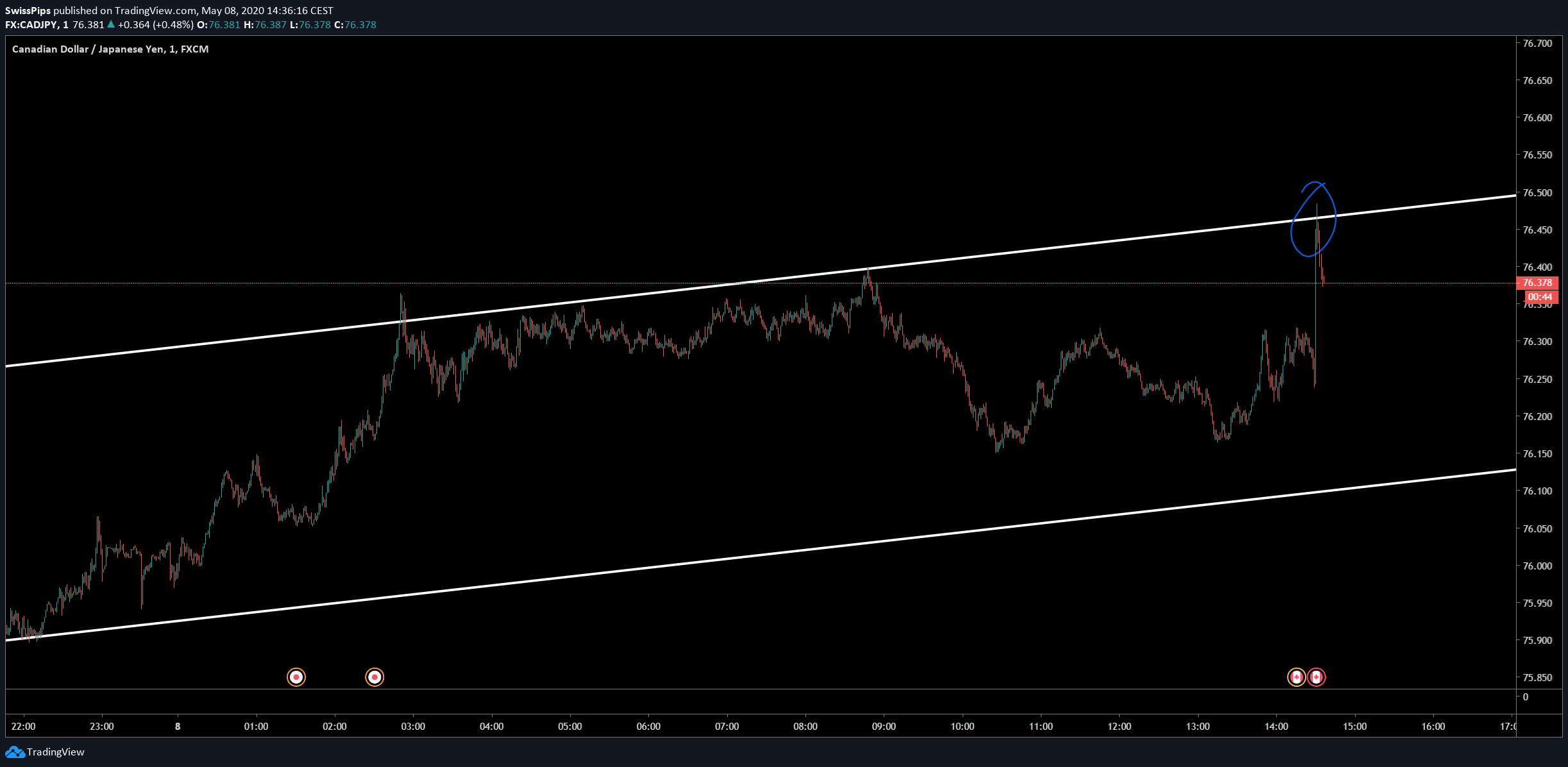Click the 76.650 price axis label
The image size is (1568, 767).
click(1537, 80)
